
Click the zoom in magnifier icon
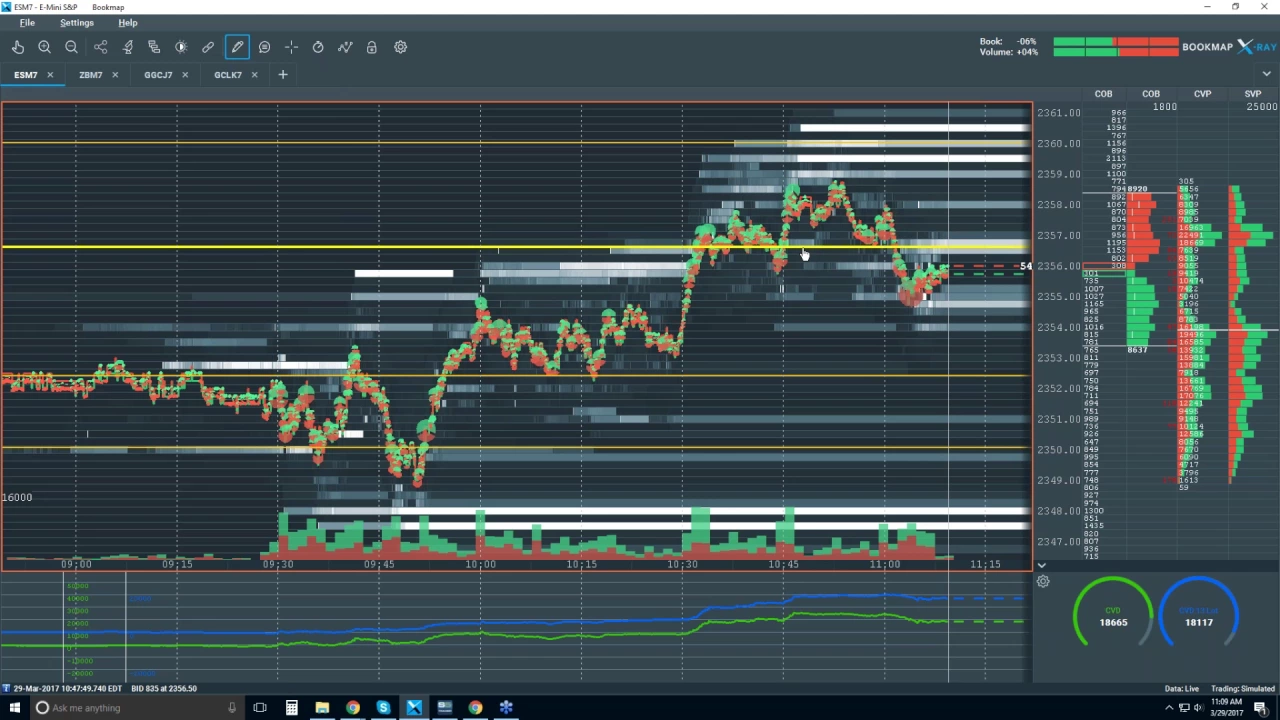click(44, 47)
